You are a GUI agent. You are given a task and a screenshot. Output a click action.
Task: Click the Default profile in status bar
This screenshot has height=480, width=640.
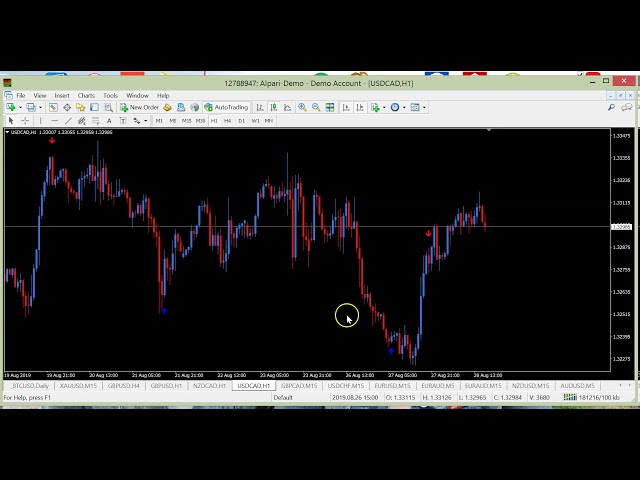click(283, 397)
